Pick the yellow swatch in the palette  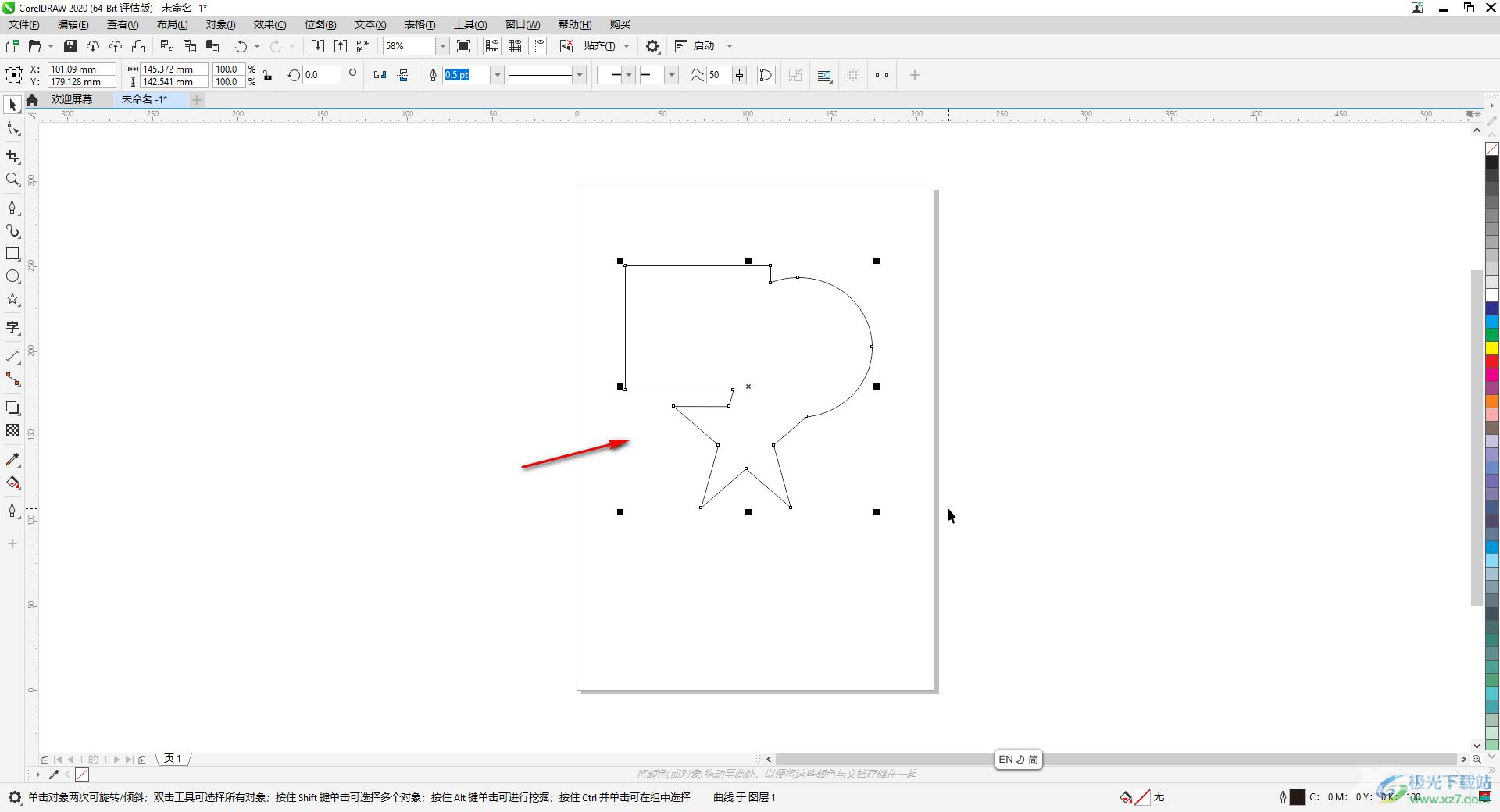[x=1492, y=347]
